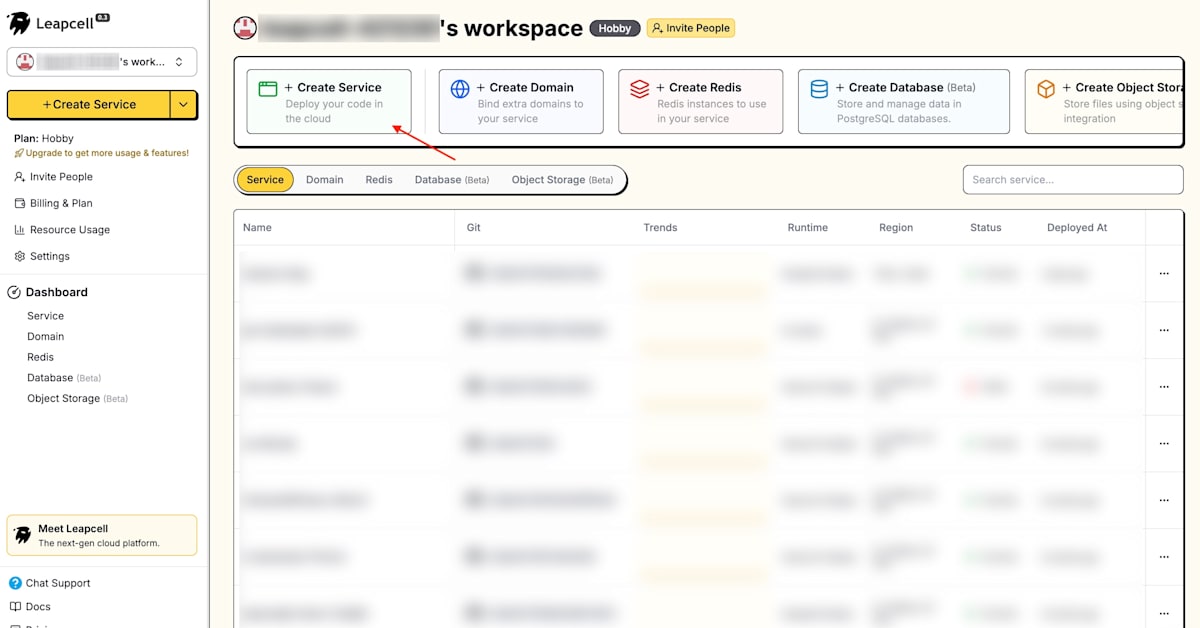Open the three-dot menu of first table row
The height and width of the screenshot is (628, 1200).
(1164, 273)
